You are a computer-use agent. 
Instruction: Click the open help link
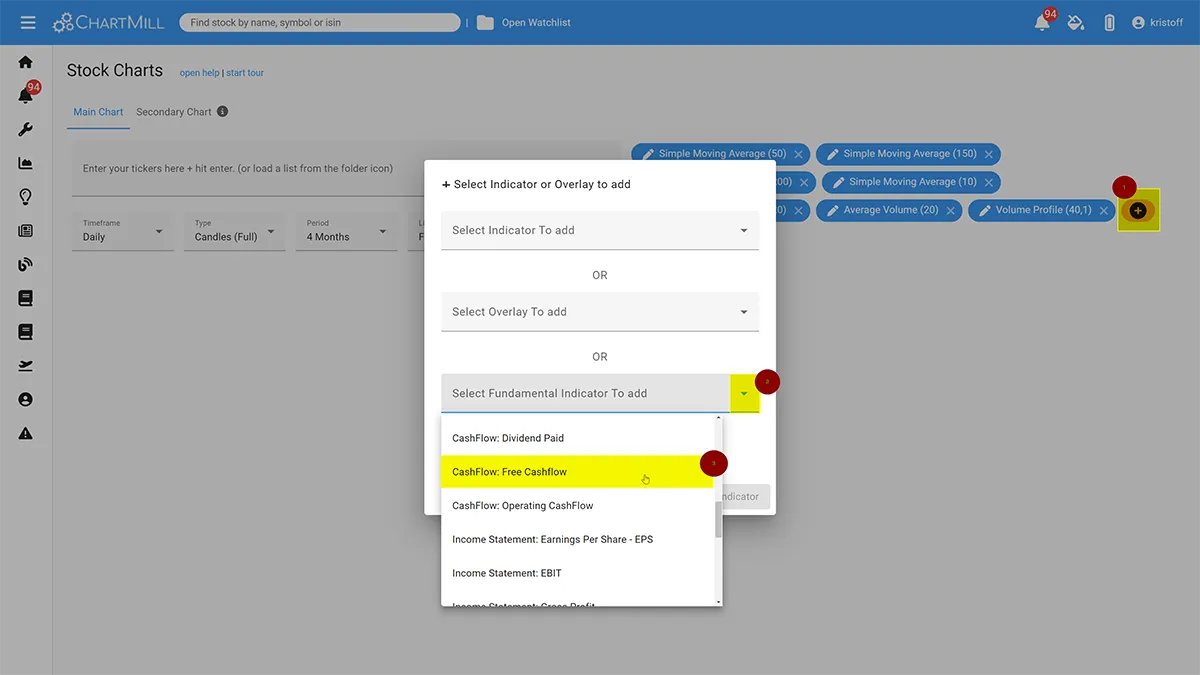coord(199,73)
